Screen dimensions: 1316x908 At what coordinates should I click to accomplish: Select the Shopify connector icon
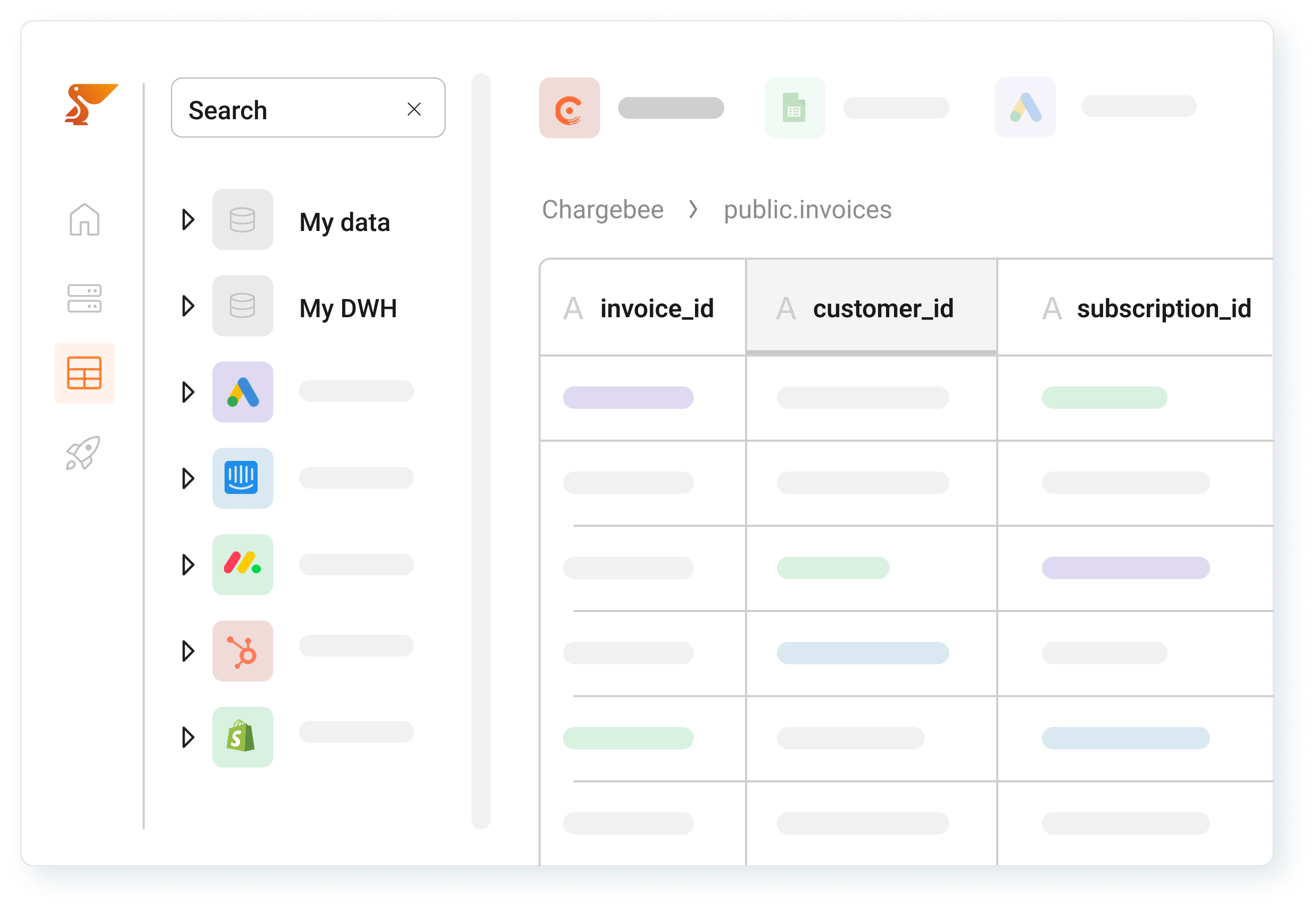pyautogui.click(x=242, y=737)
